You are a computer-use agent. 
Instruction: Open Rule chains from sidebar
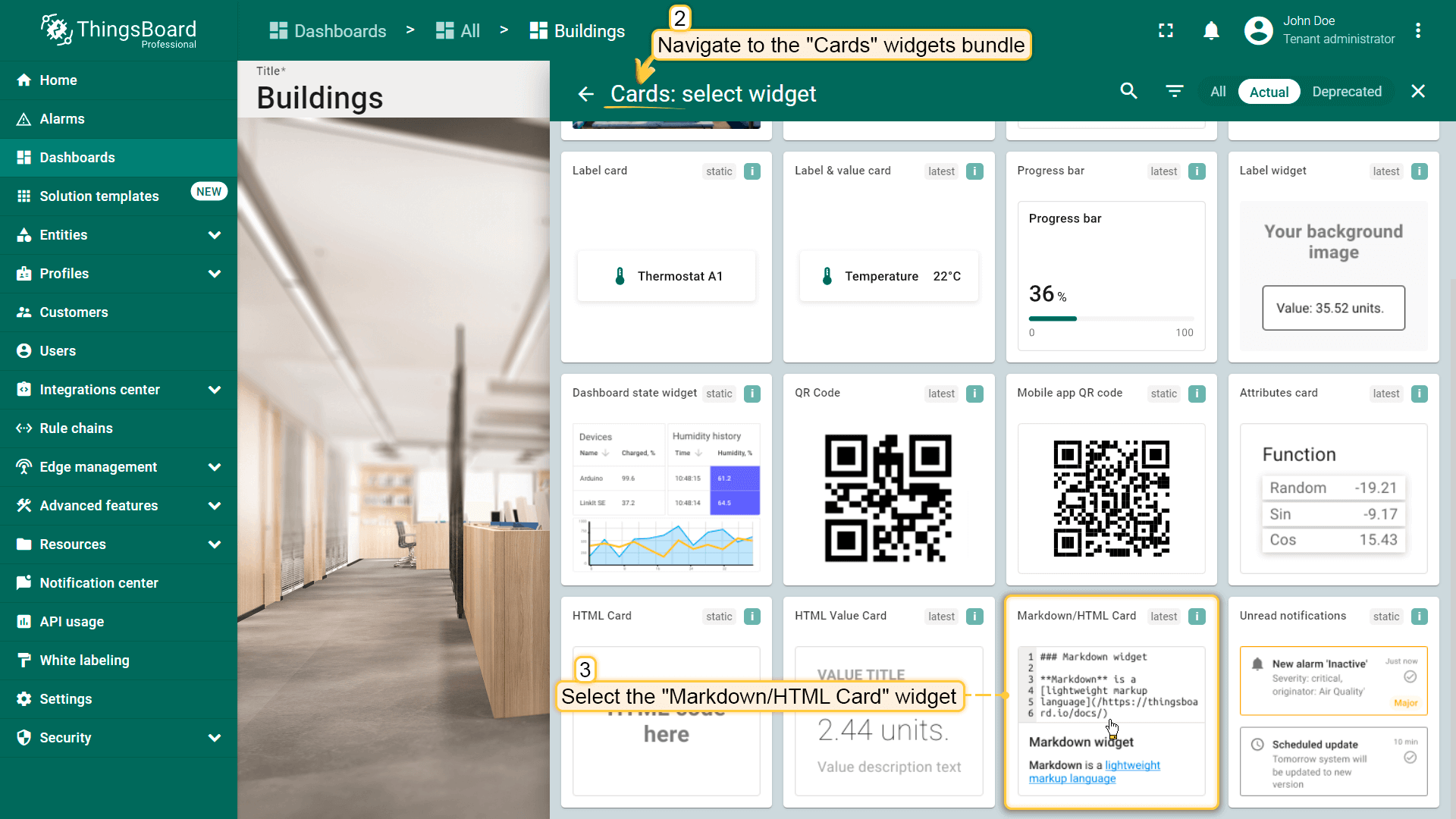(76, 428)
